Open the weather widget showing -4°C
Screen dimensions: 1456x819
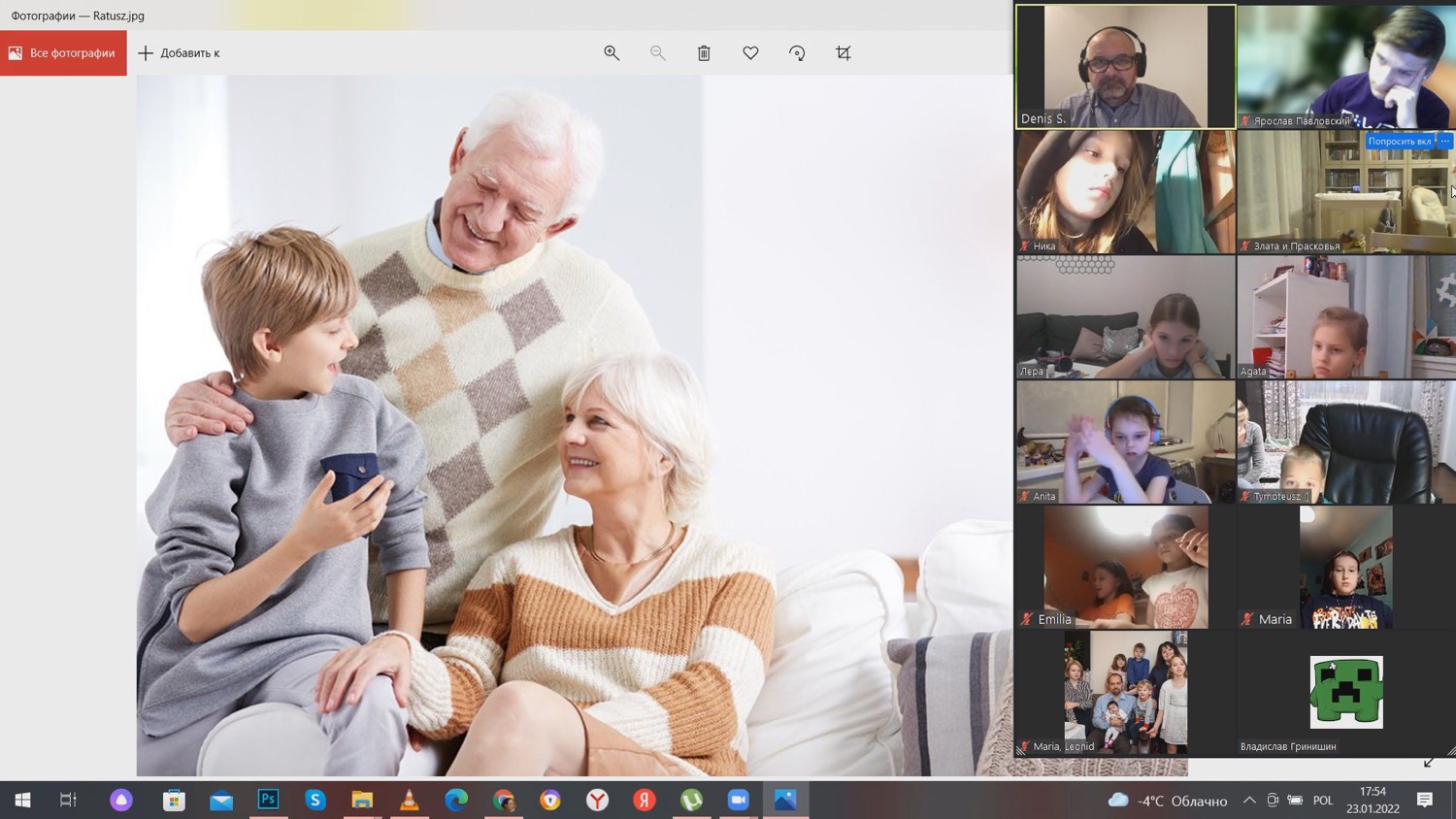click(x=1168, y=801)
